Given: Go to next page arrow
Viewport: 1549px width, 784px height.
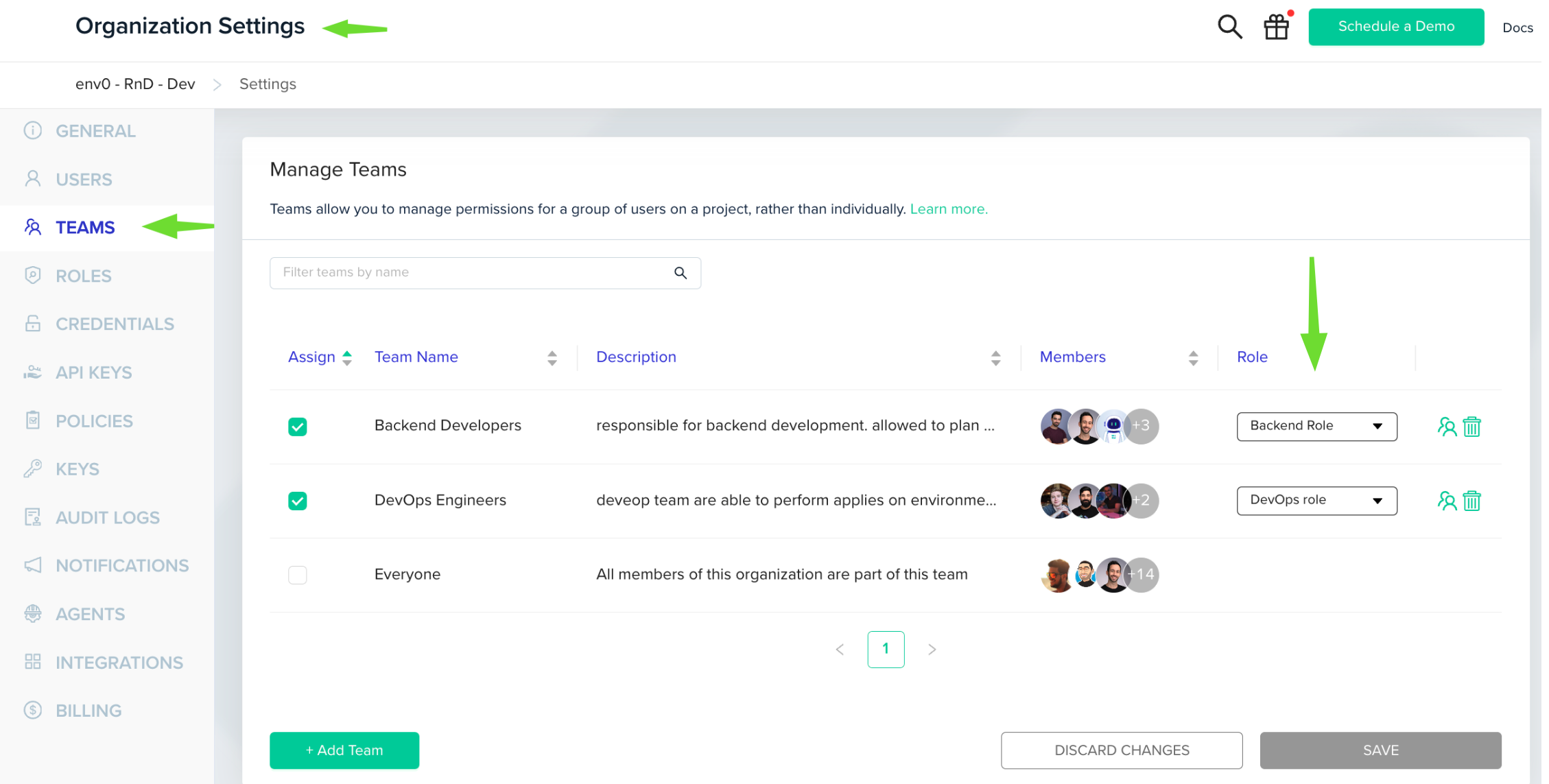Looking at the screenshot, I should pyautogui.click(x=932, y=649).
